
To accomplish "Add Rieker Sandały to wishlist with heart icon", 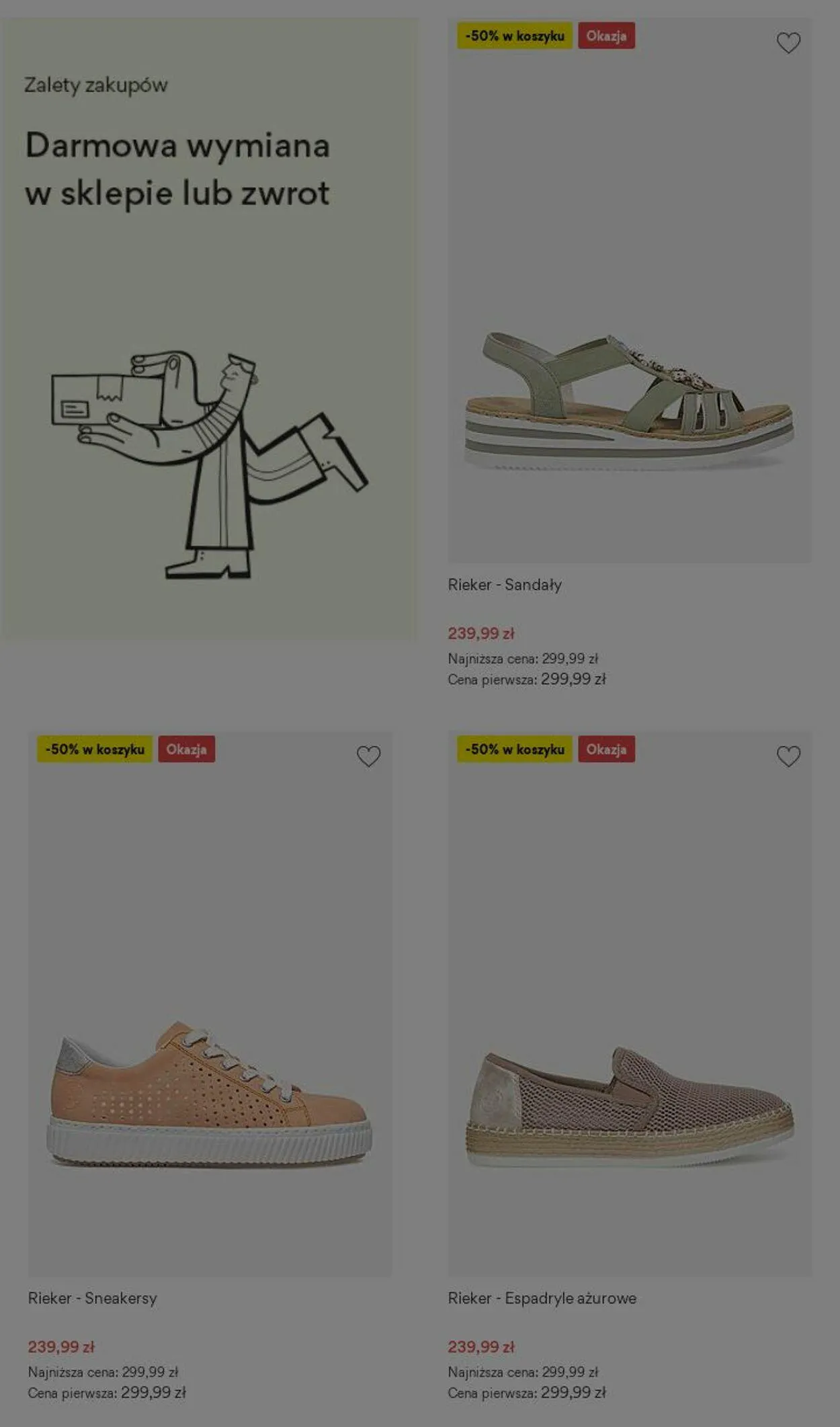I will (x=788, y=43).
